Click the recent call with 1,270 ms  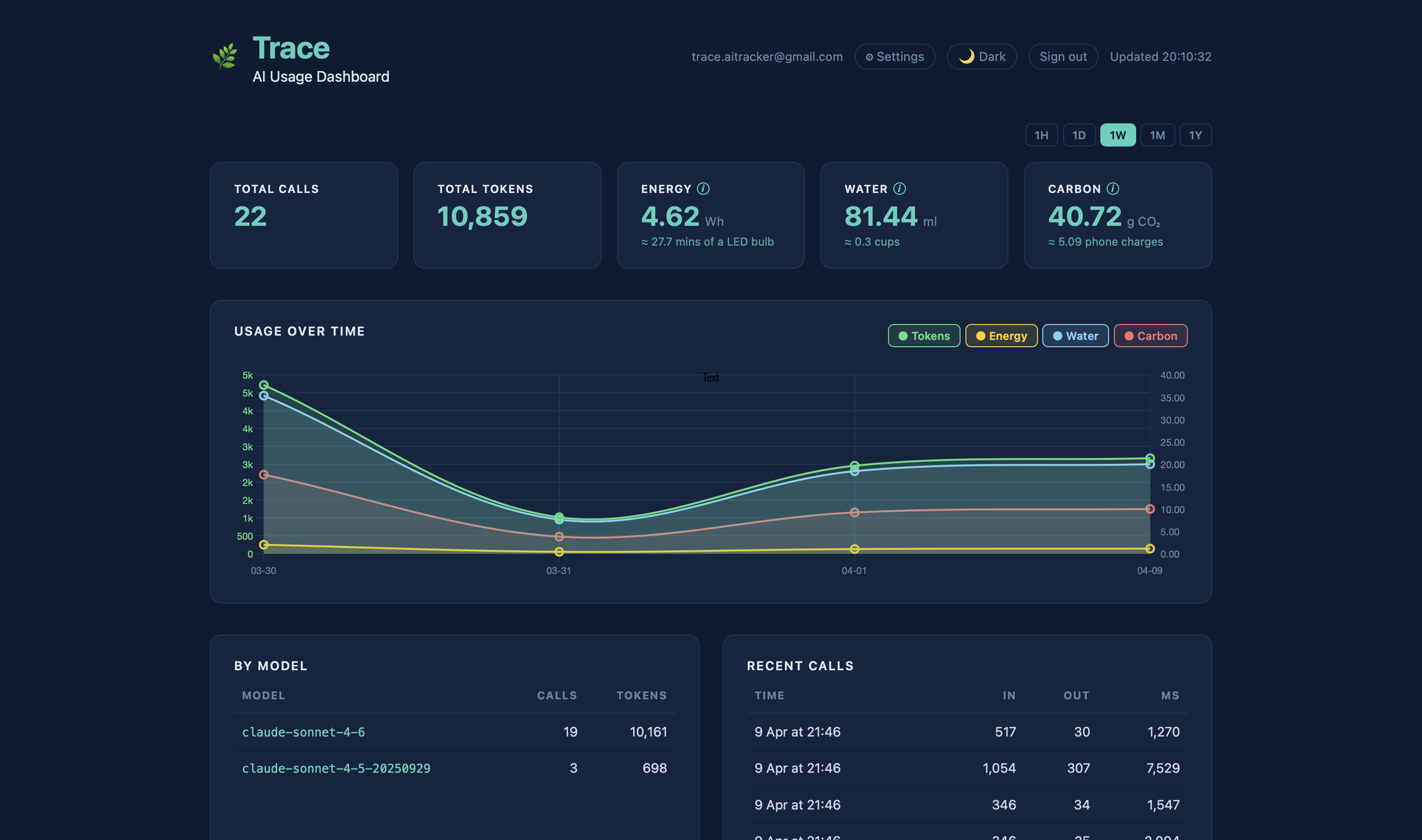[x=967, y=732]
